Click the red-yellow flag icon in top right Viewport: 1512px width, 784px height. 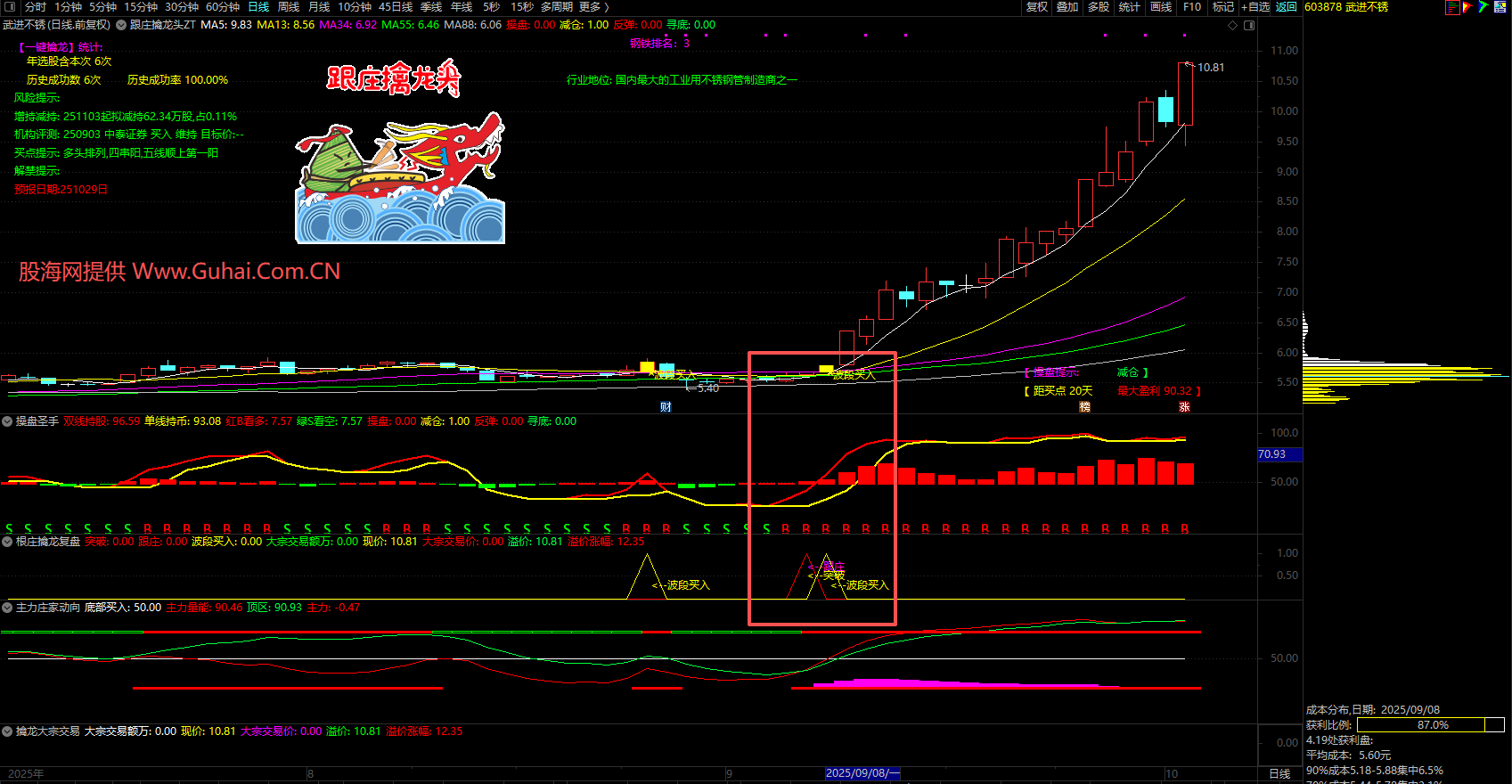click(1467, 7)
